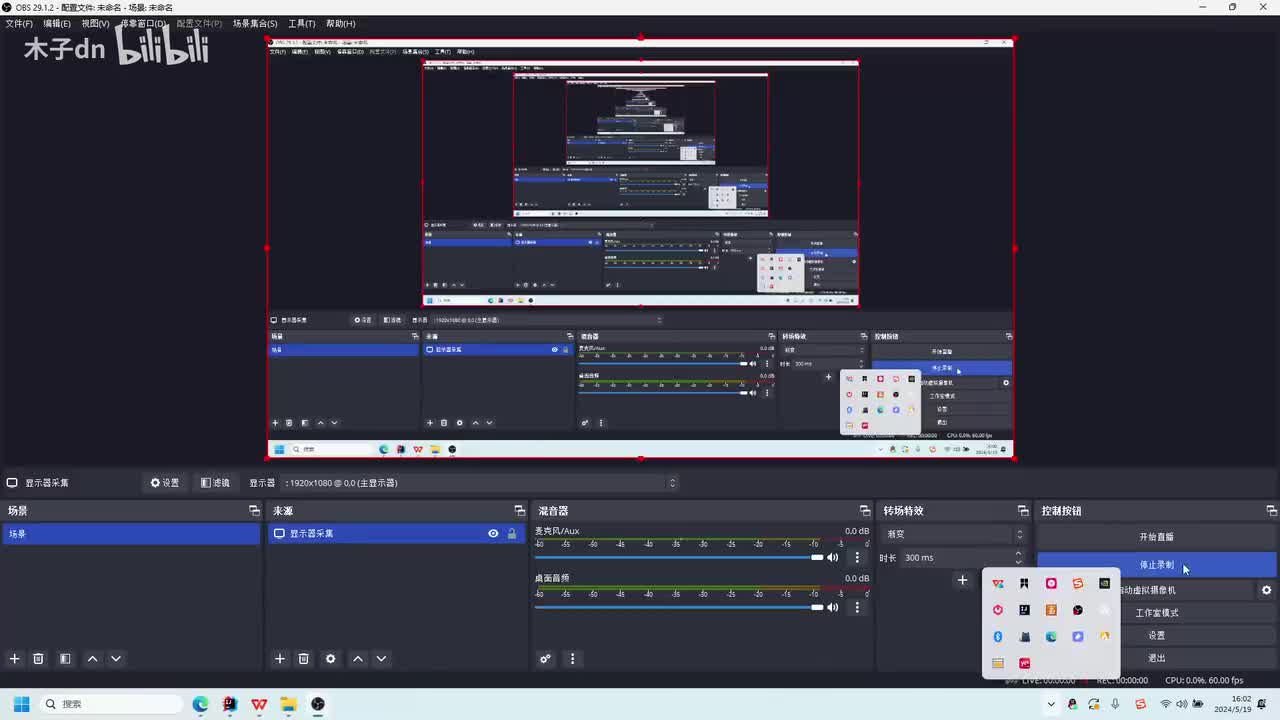Move the scene up with the up arrow
This screenshot has height=720, width=1280.
pyautogui.click(x=92, y=659)
